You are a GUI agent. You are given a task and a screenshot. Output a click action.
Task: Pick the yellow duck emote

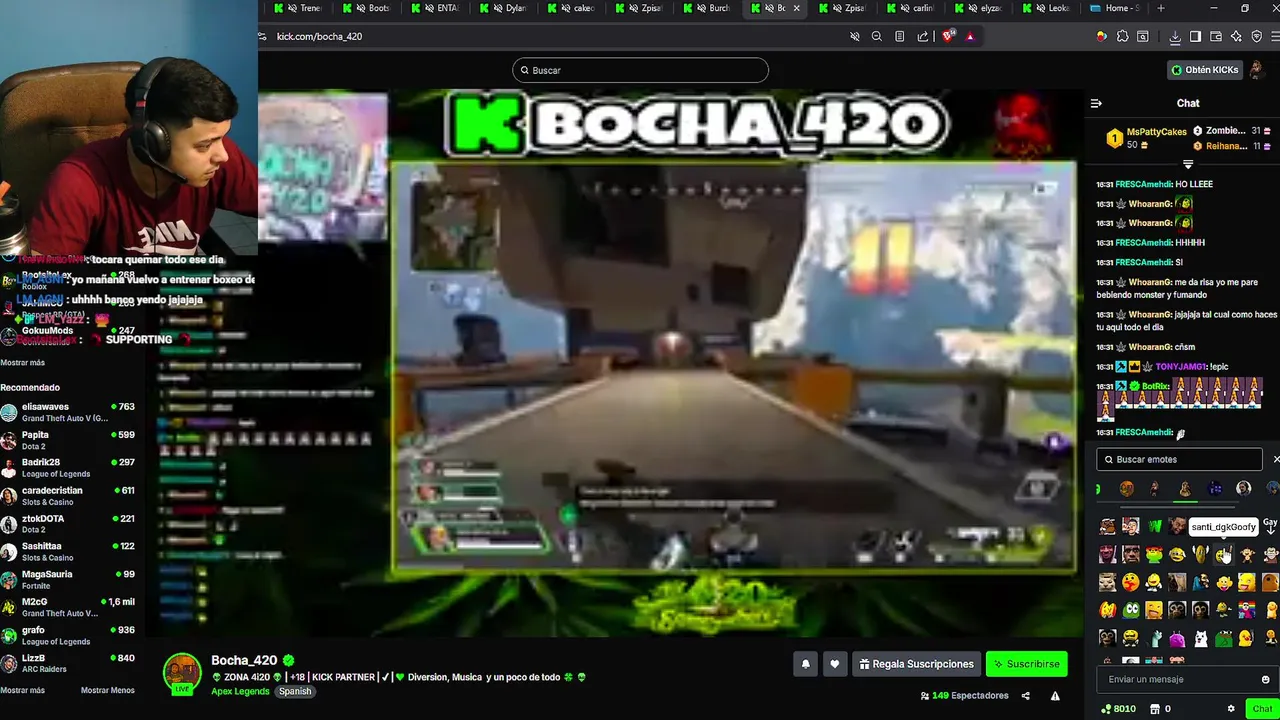pos(1247,638)
